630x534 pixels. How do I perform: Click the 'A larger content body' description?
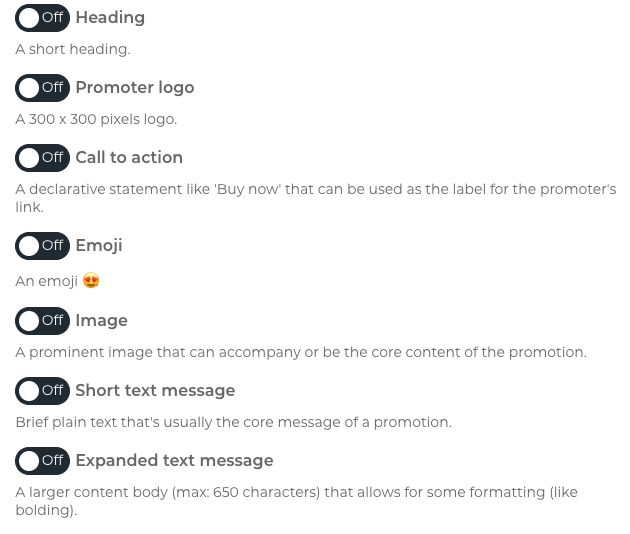tap(297, 501)
